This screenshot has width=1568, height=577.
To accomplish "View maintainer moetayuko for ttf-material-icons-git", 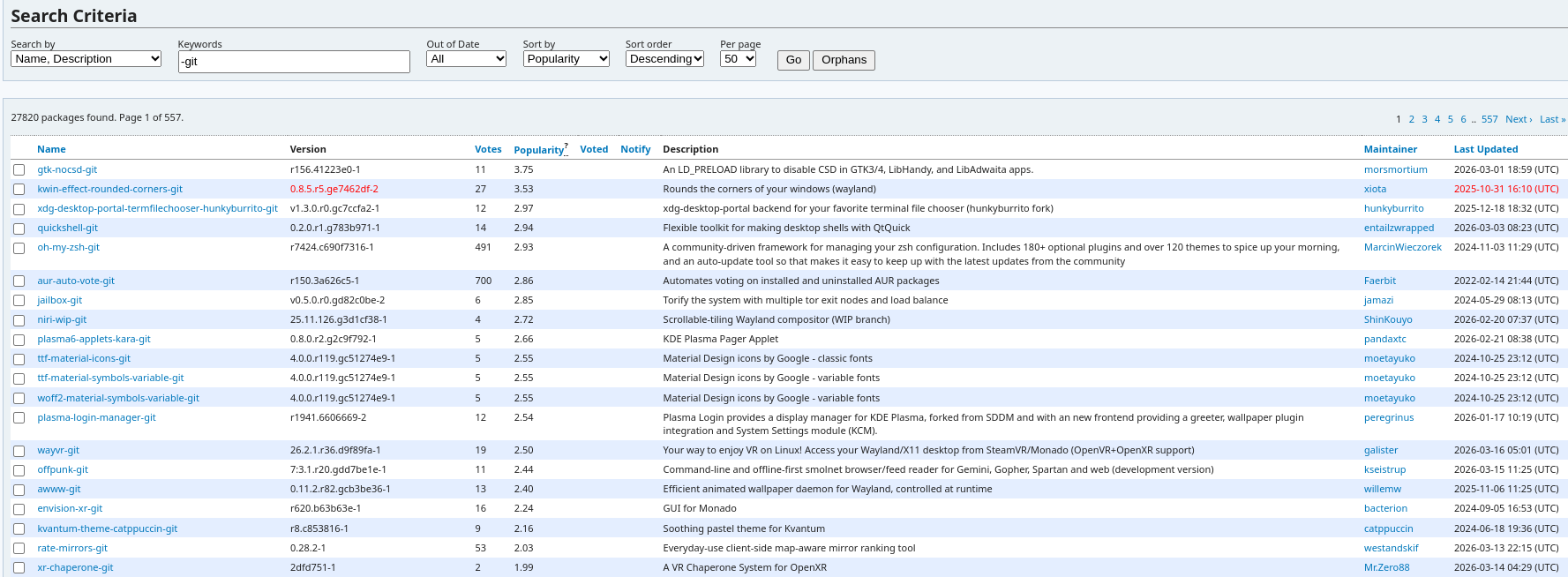I will point(1389,359).
